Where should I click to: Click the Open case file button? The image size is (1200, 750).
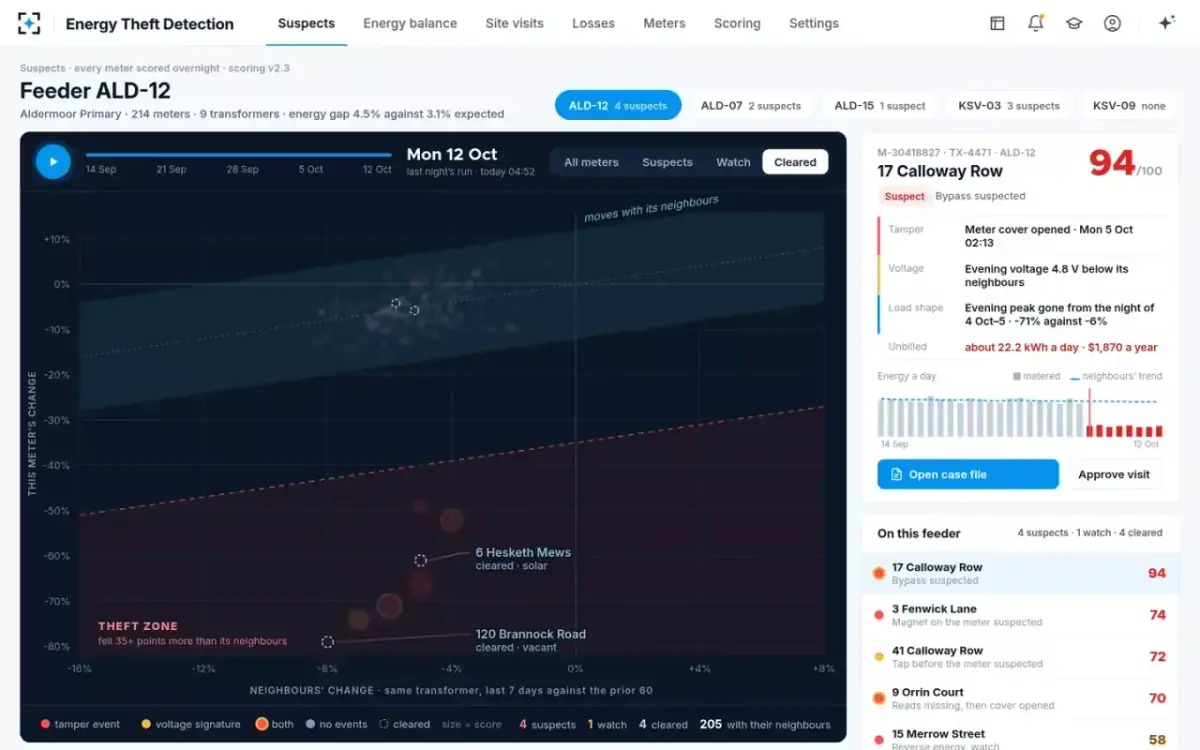coord(968,475)
